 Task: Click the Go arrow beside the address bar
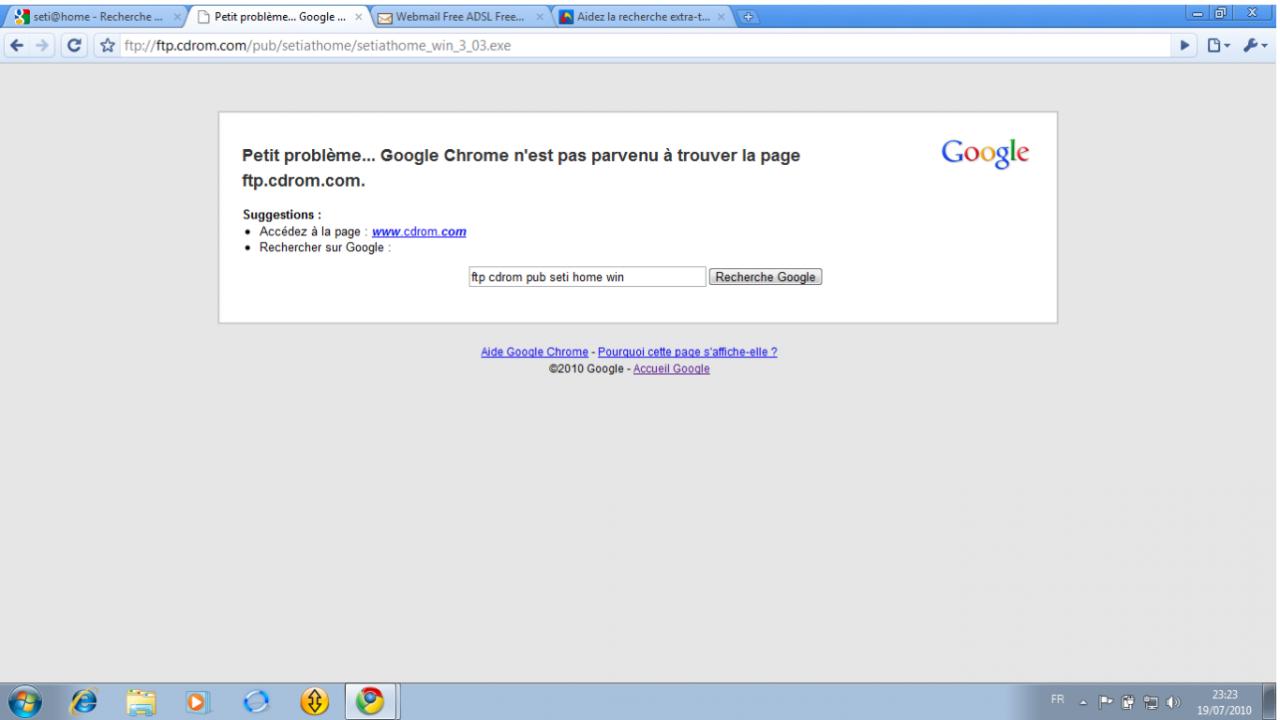click(x=1187, y=46)
